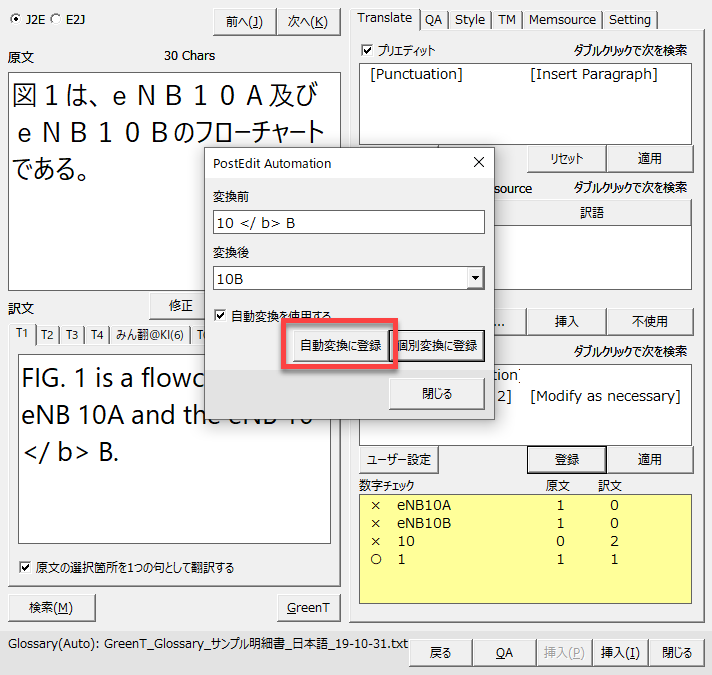712x675 pixels.
Task: Click 個別変換に登録 button
Action: pyautogui.click(x=438, y=345)
